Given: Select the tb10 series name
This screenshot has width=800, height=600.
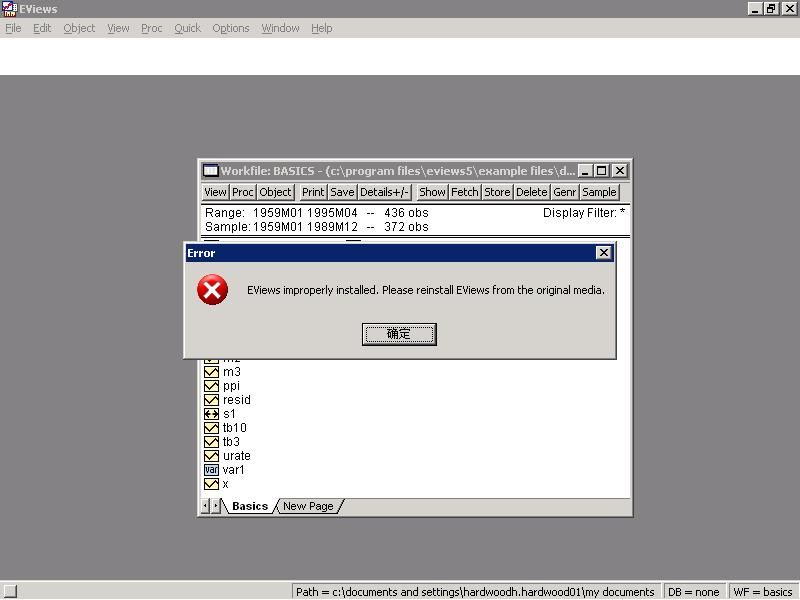Looking at the screenshot, I should (x=235, y=428).
